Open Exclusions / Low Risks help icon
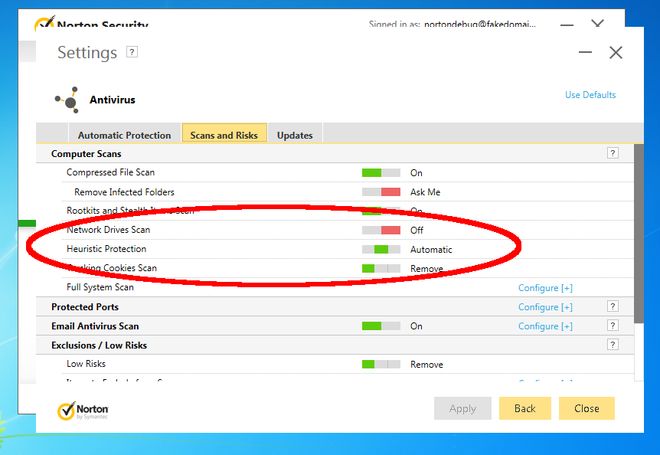Screen dimensions: 660x455 coord(612,345)
